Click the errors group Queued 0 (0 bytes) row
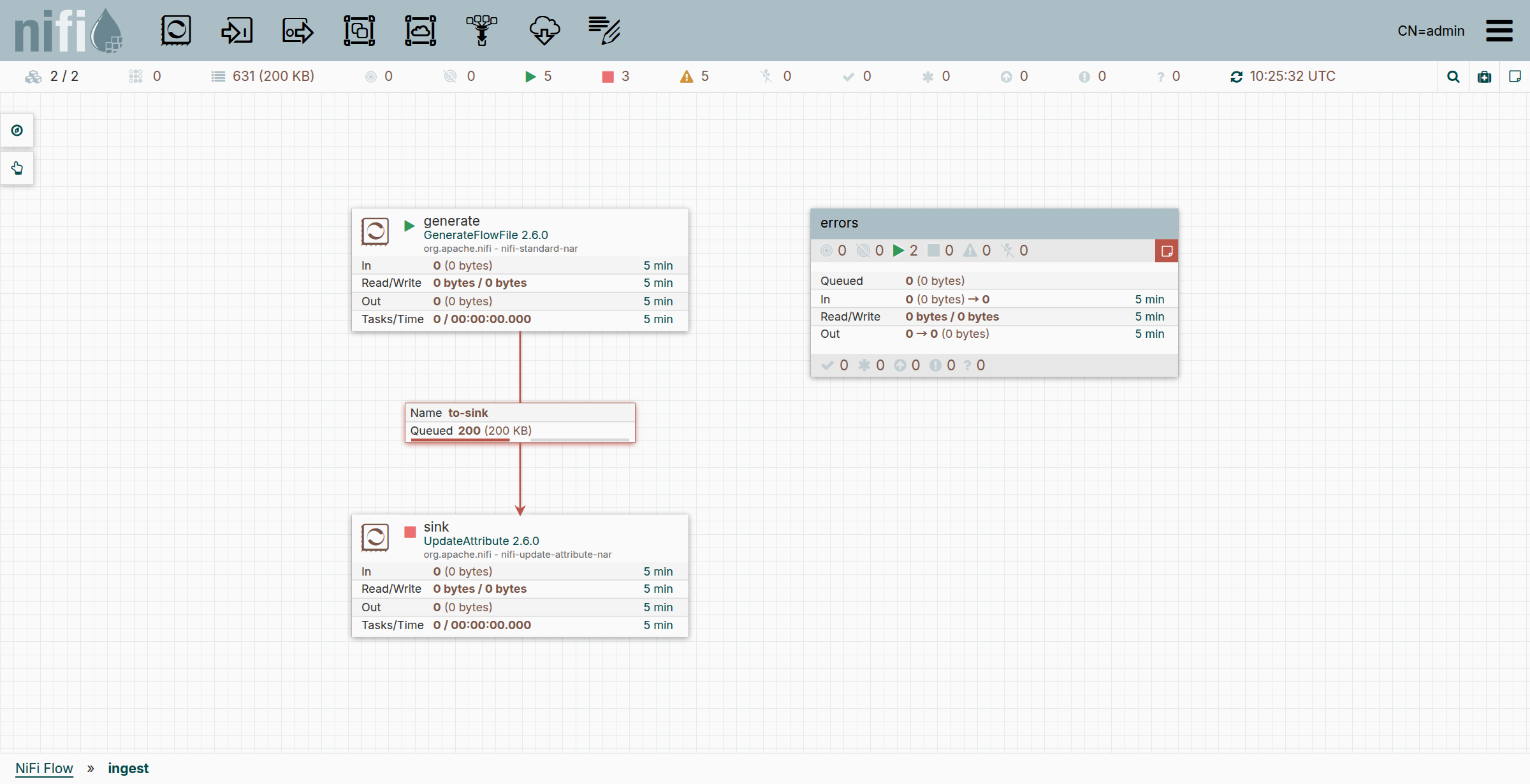 (994, 281)
